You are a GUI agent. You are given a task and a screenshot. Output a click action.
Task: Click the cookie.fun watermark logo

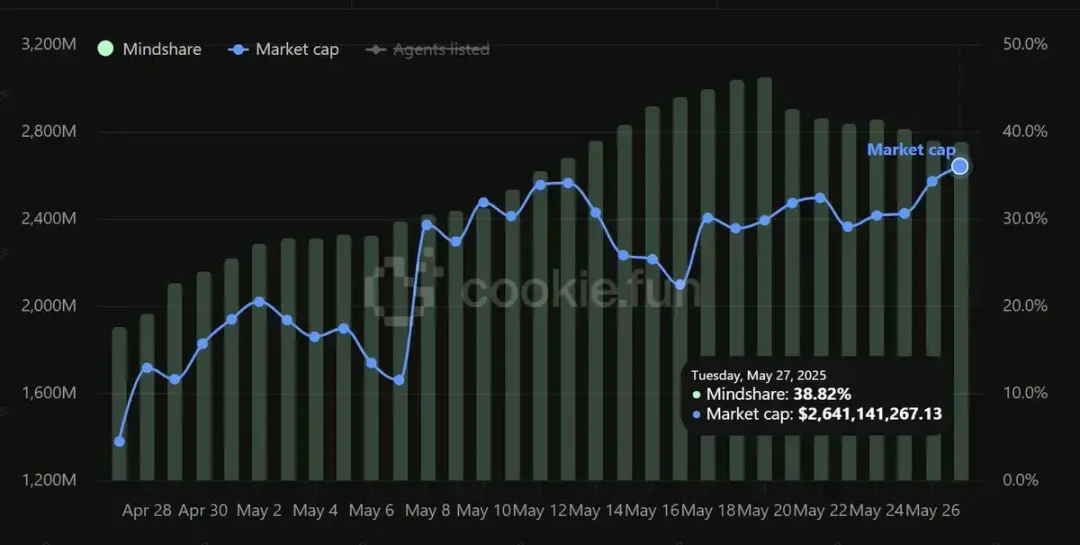pos(532,288)
